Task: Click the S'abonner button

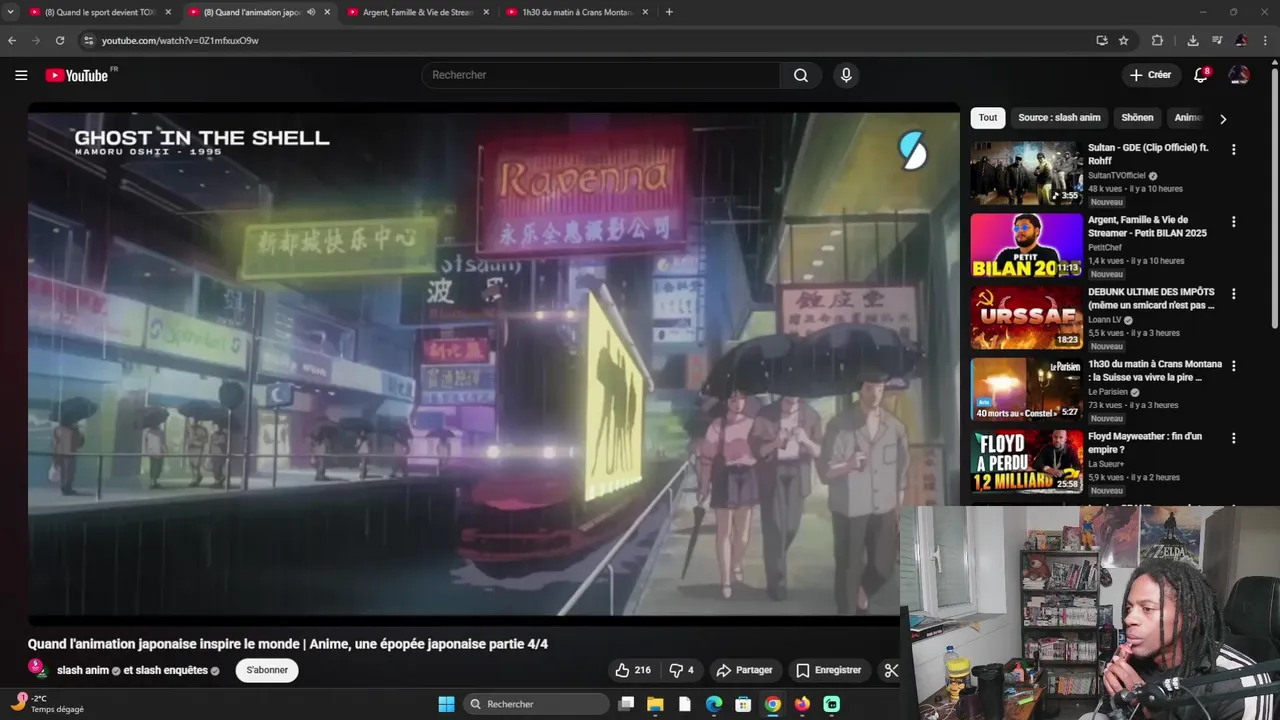Action: pos(267,670)
